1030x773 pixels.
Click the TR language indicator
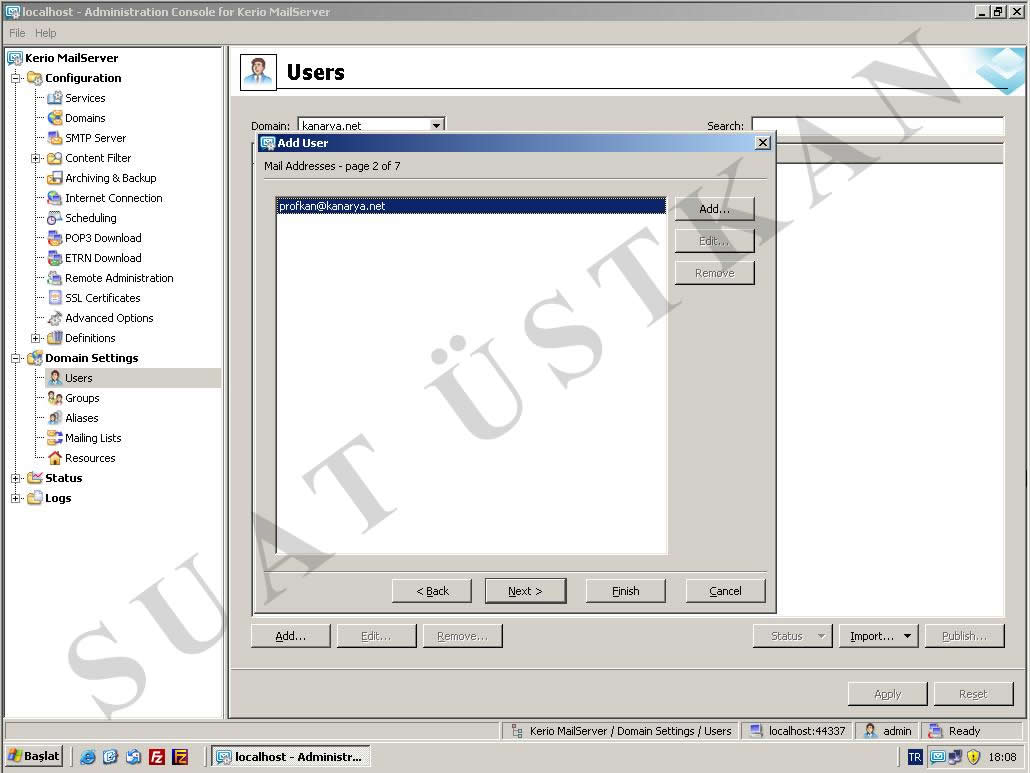(x=914, y=757)
